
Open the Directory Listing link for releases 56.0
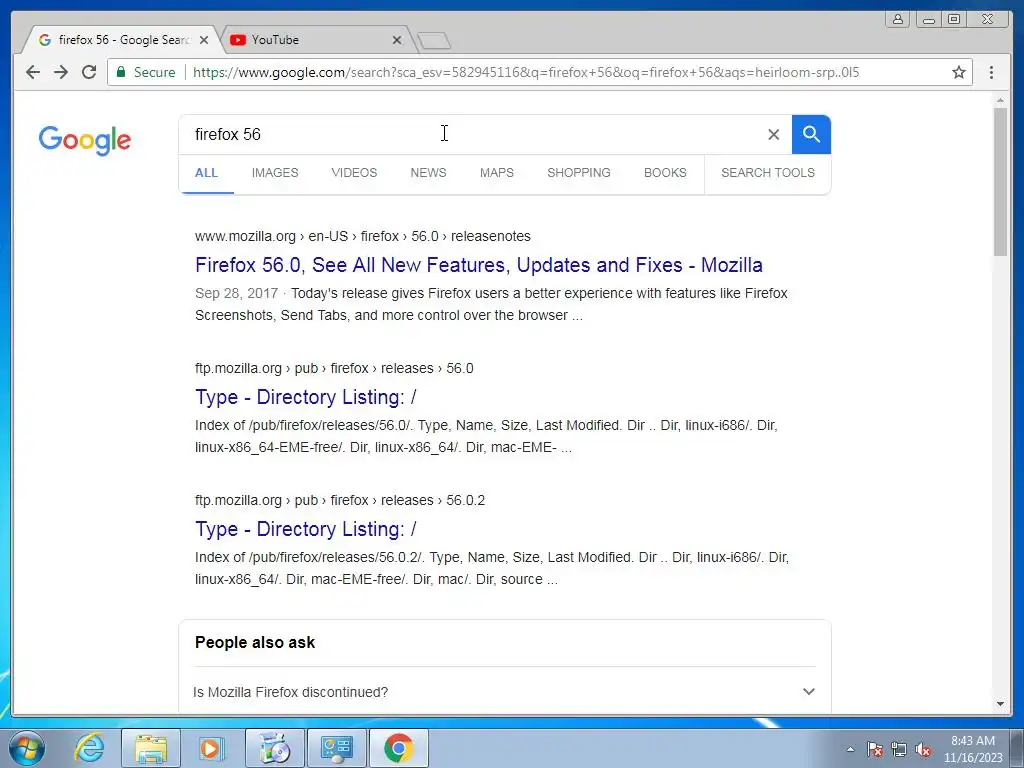tap(306, 397)
